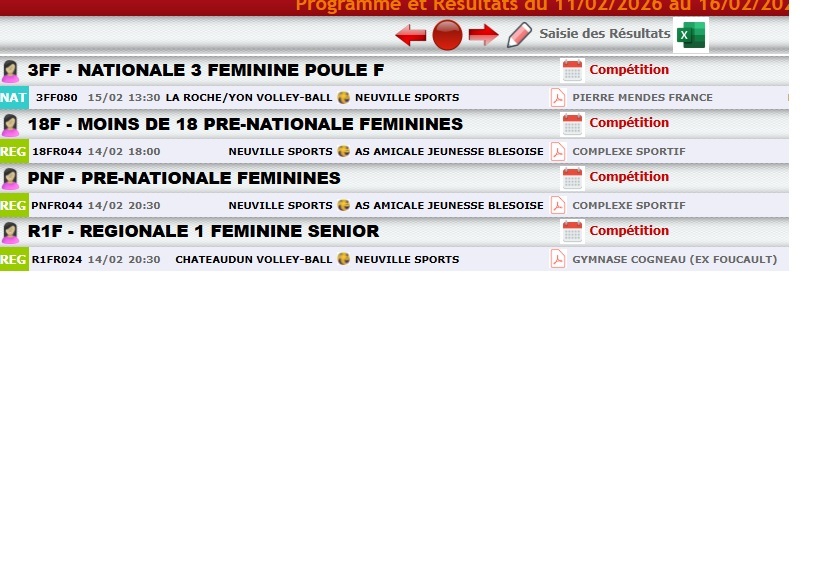
Task: Open PDF icon on match 18FR044 row
Action: [x=558, y=152]
